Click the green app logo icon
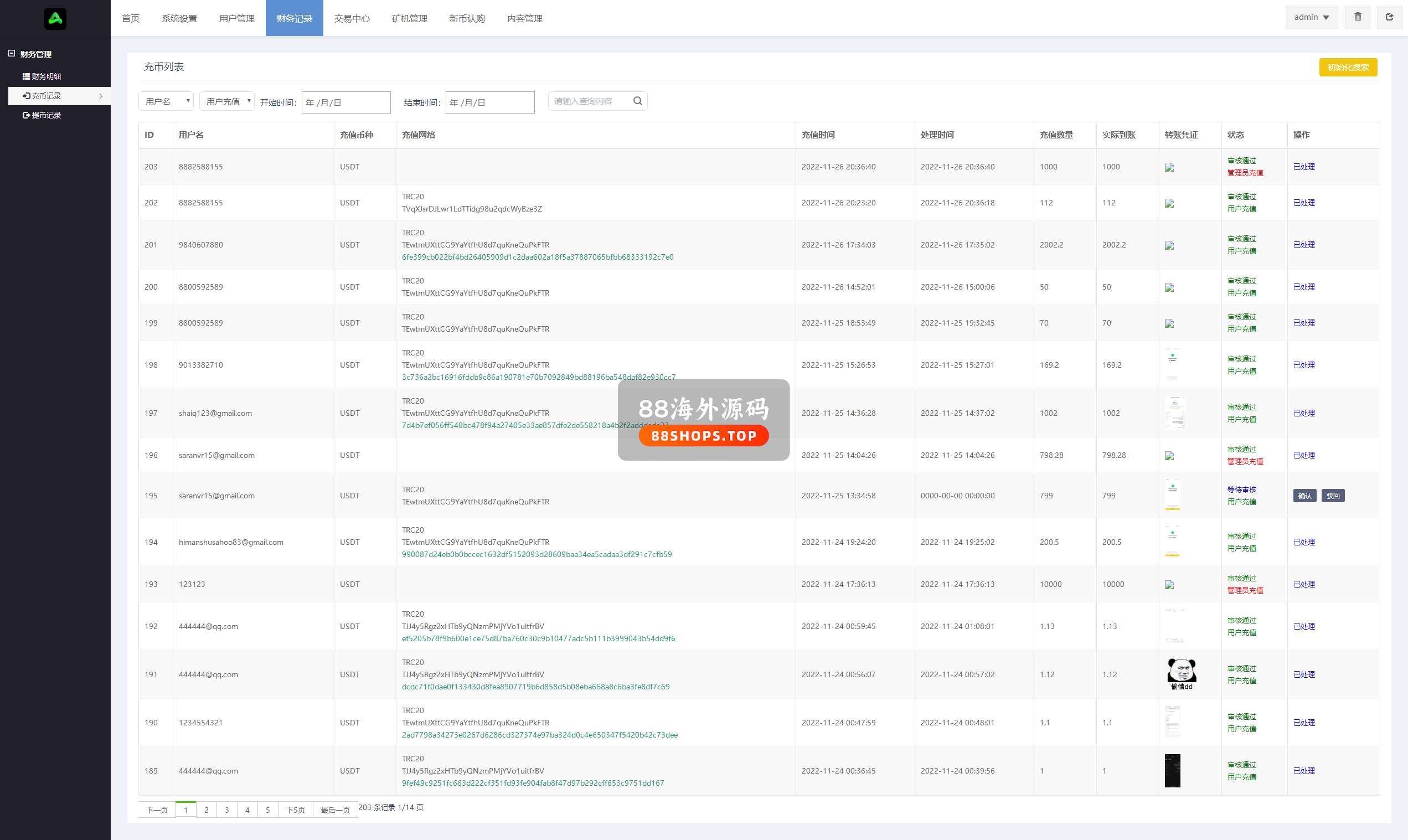Screen dimensions: 1408x840 tap(55, 19)
